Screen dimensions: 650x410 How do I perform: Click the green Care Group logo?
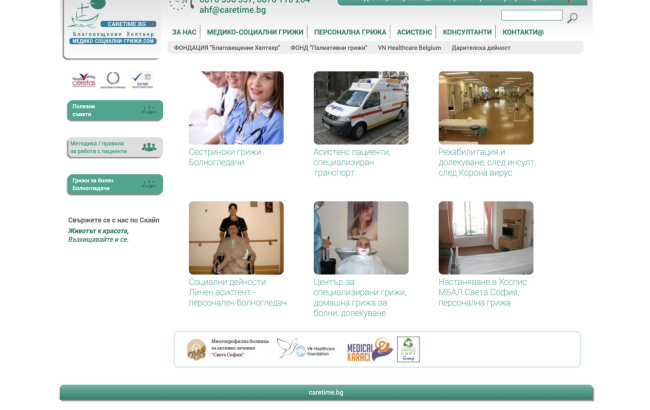click(408, 349)
